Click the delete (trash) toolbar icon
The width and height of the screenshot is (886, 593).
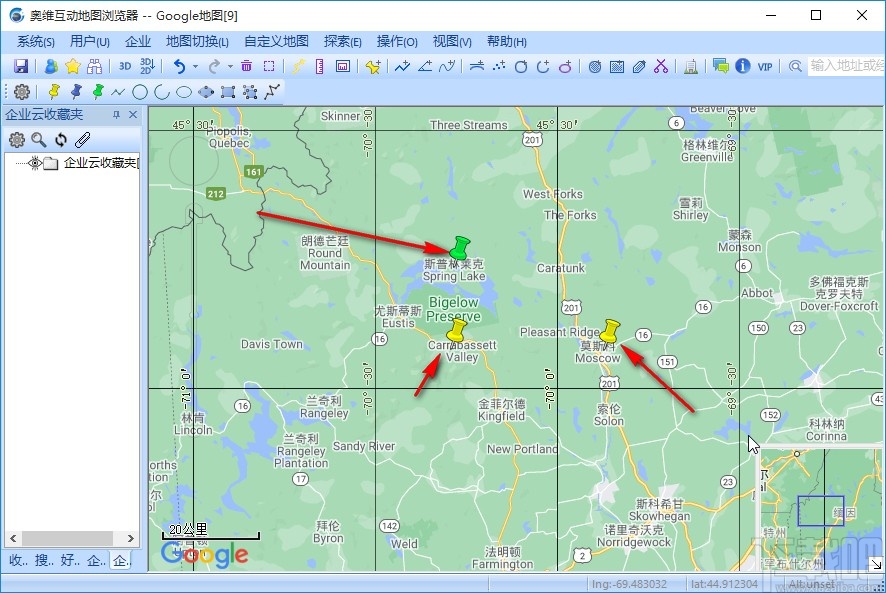click(x=247, y=65)
